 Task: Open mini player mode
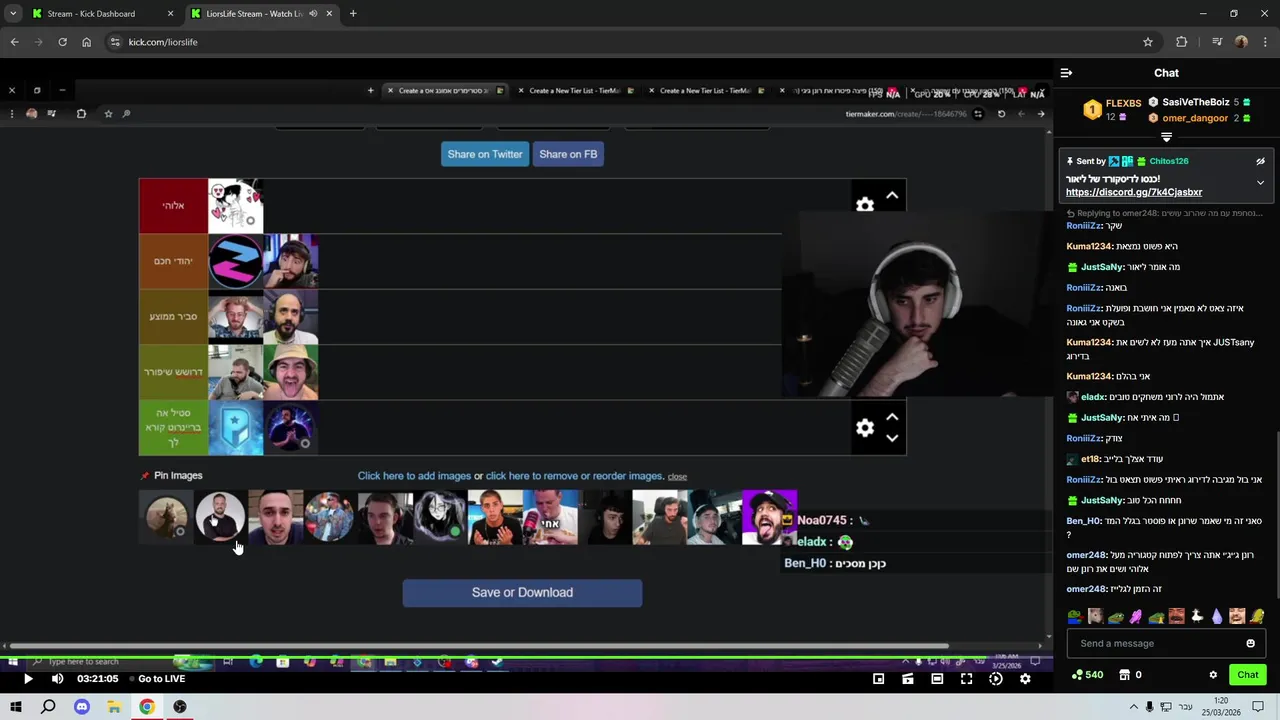(878, 679)
